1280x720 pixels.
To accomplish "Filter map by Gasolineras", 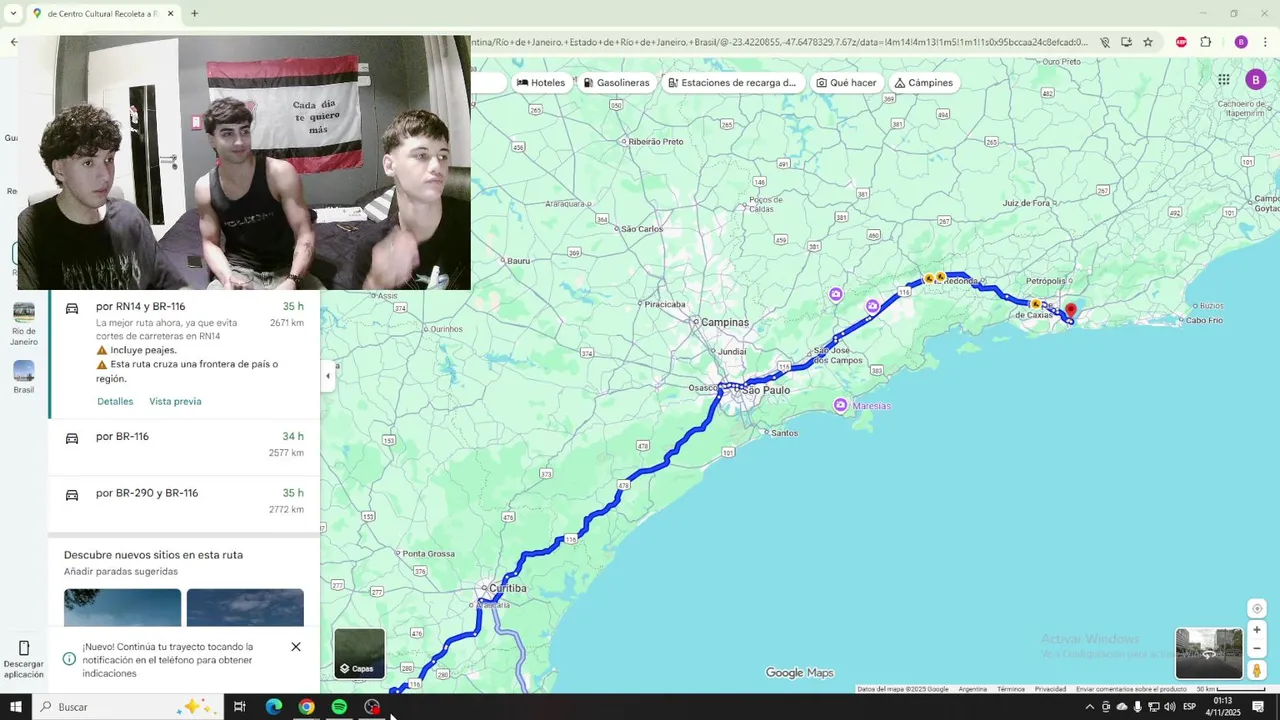I will pyautogui.click(x=616, y=83).
